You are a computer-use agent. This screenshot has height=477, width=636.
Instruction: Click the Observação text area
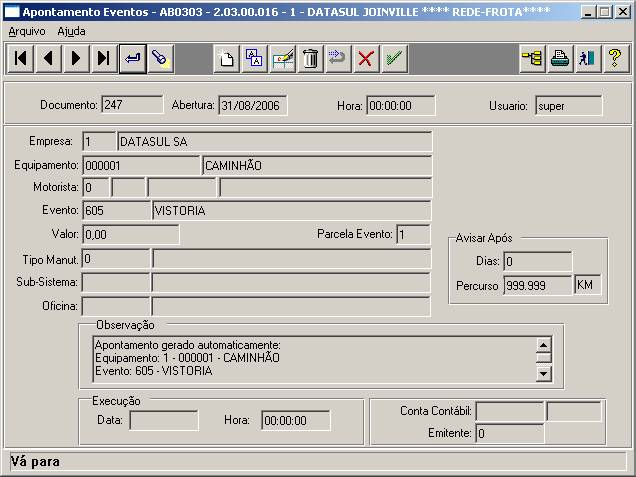click(x=314, y=359)
